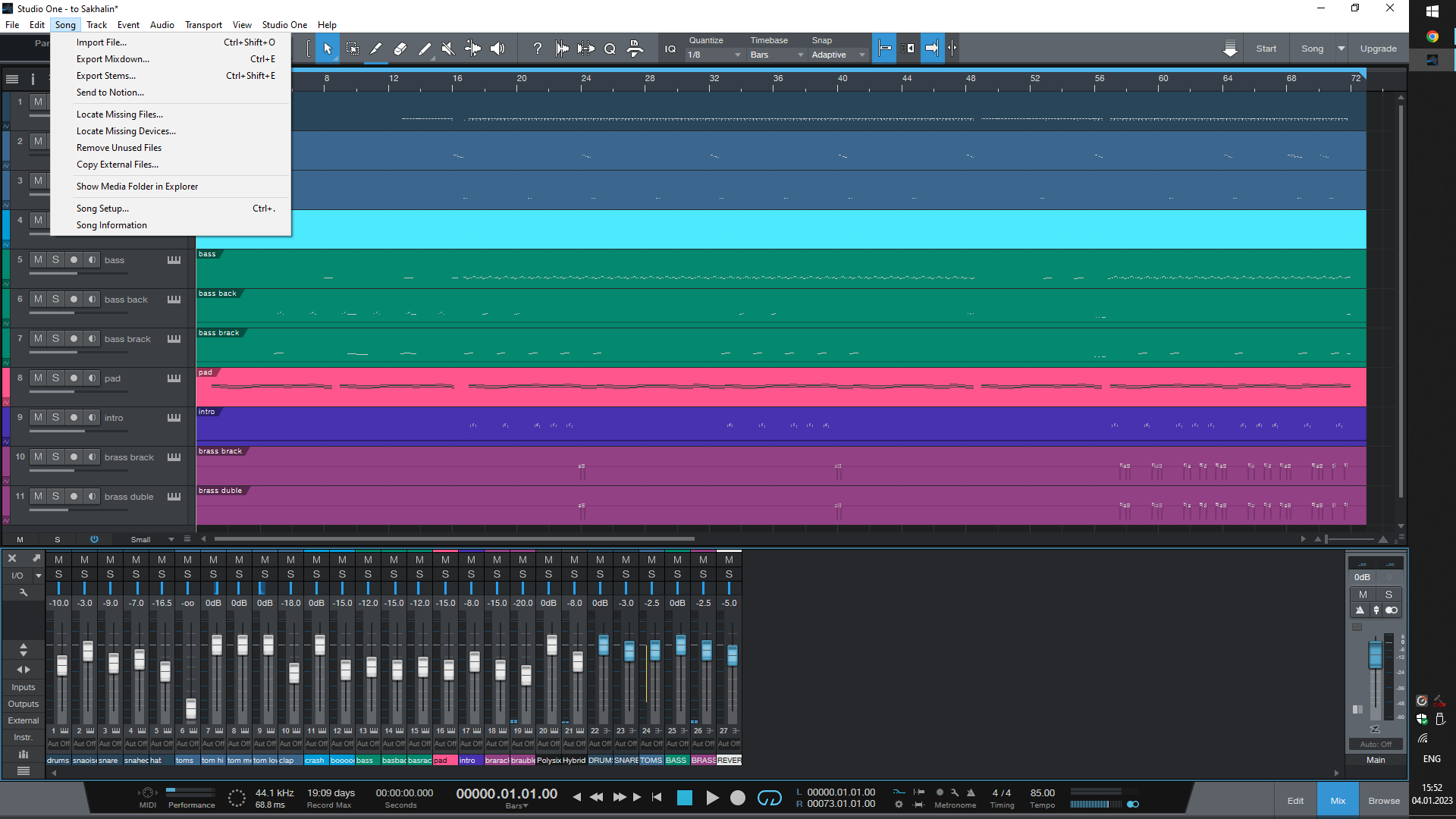Select the Mute tool
The width and height of the screenshot is (1456, 819).
[x=448, y=49]
